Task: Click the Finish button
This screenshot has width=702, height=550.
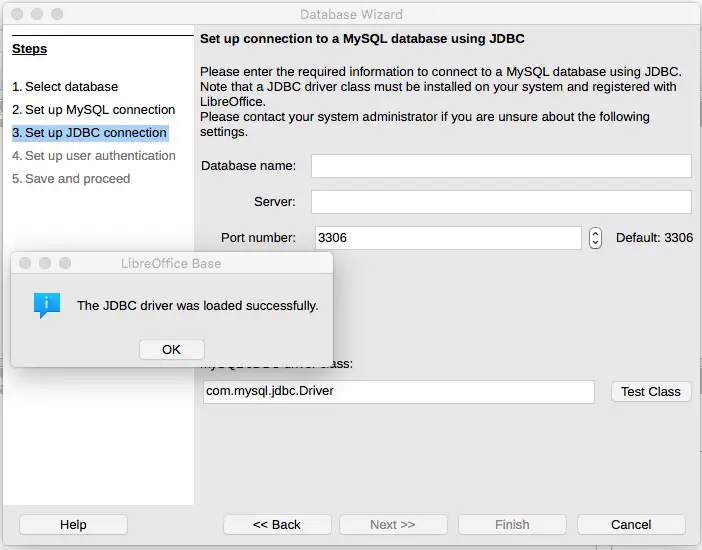Action: click(x=512, y=524)
